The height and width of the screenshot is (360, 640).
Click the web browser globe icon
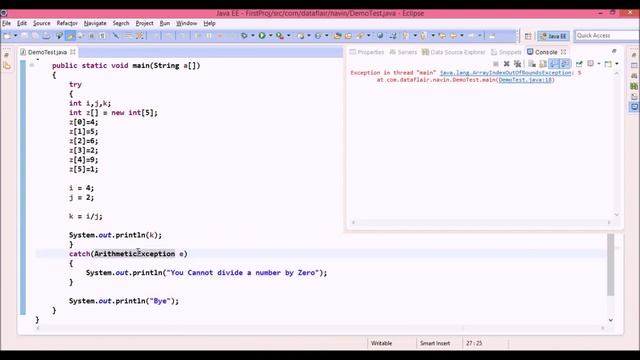click(x=380, y=36)
